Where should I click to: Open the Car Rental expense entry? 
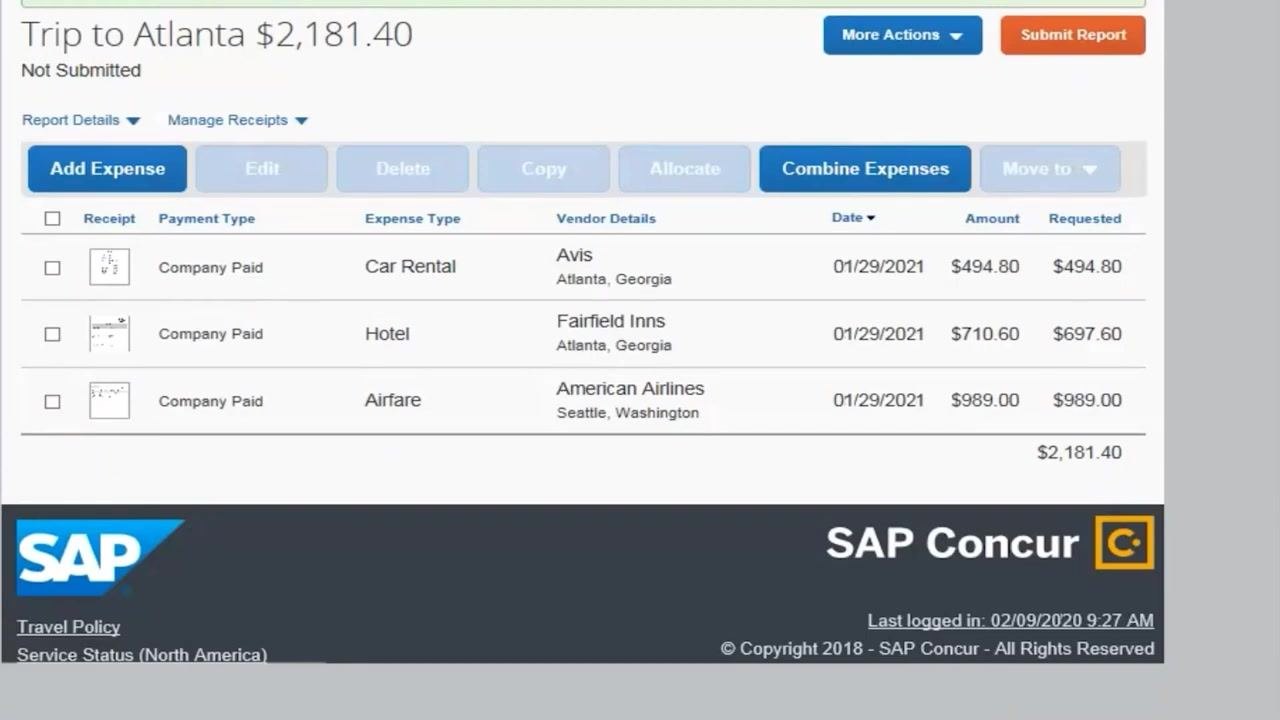(x=410, y=267)
